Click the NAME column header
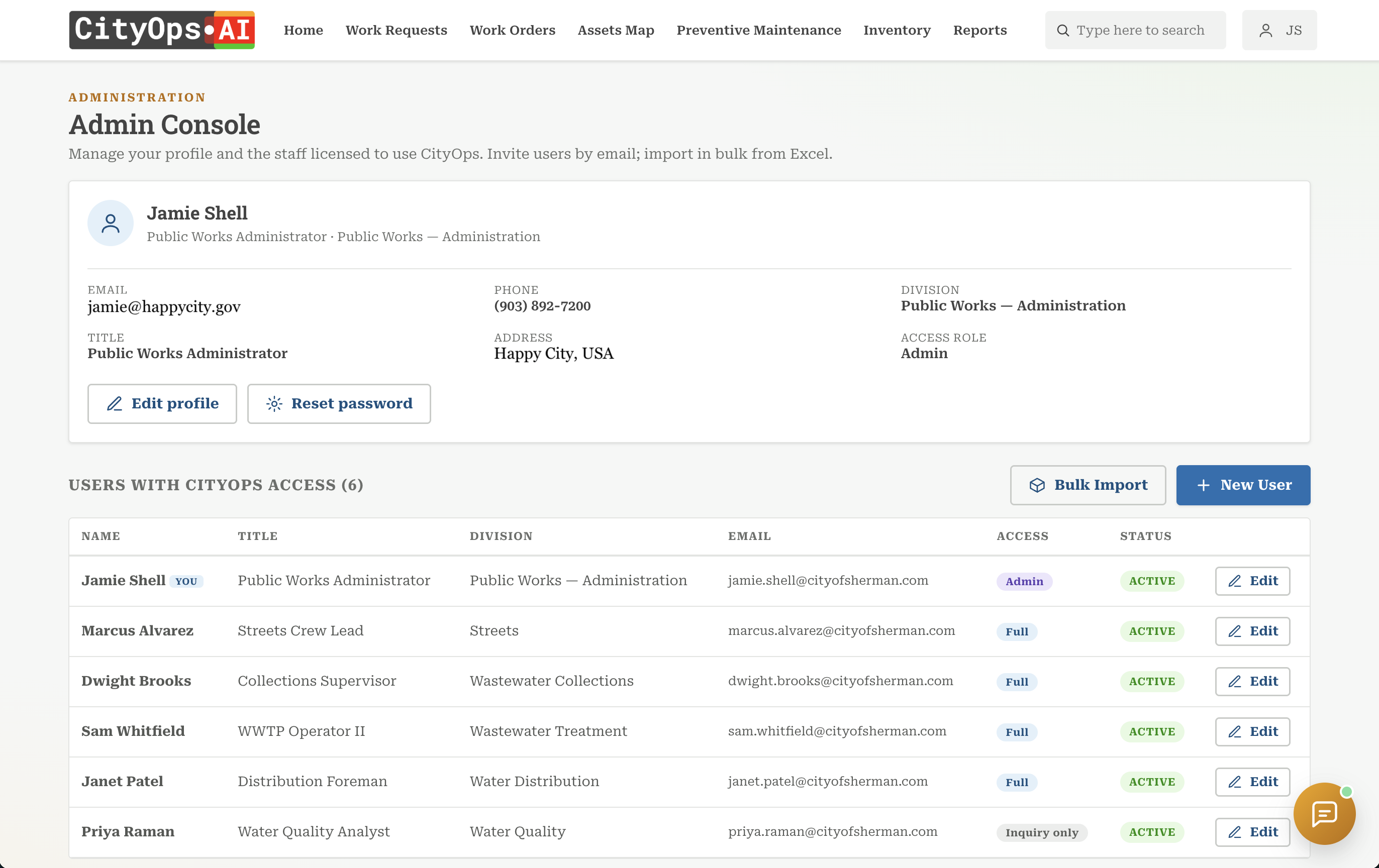Viewport: 1379px width, 868px height. (x=101, y=536)
